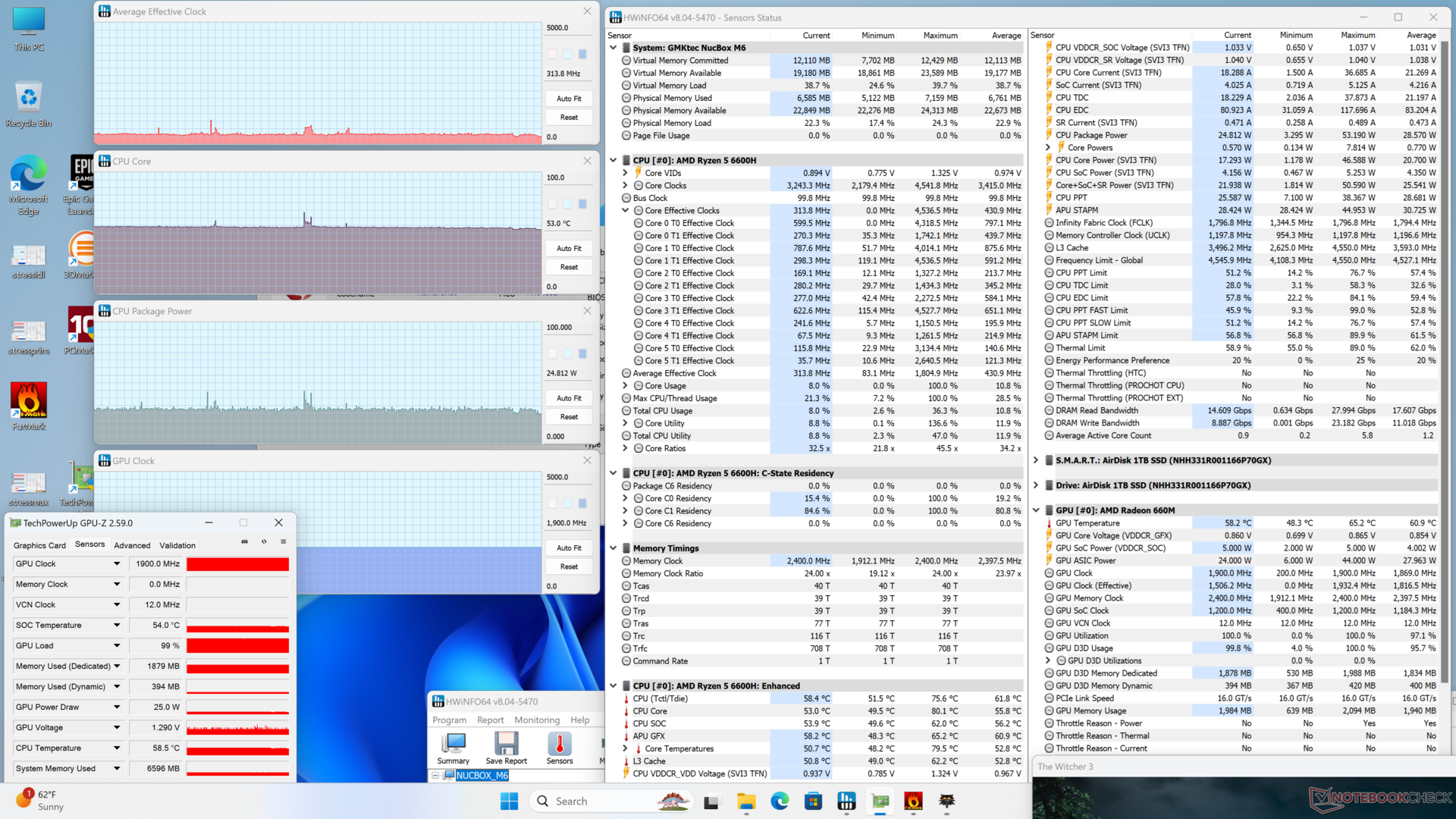This screenshot has width=1456, height=819.
Task: Click GPU-Z refresh icon
Action: coord(264,542)
